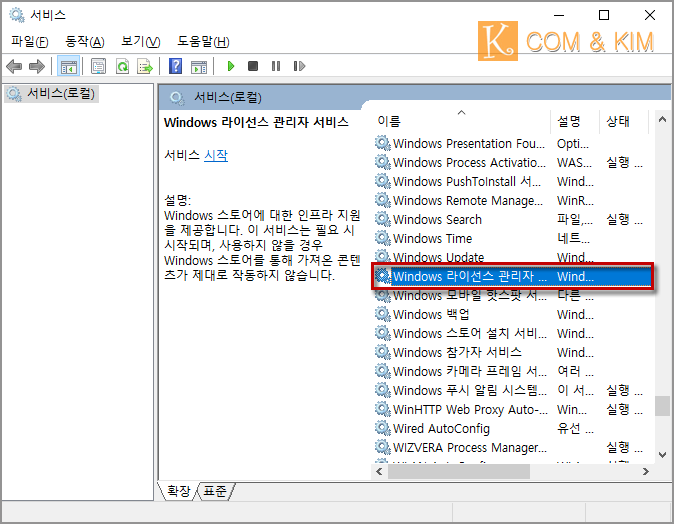Click 실행 status of Windows Search
Screen dimensions: 674x524
(624, 219)
